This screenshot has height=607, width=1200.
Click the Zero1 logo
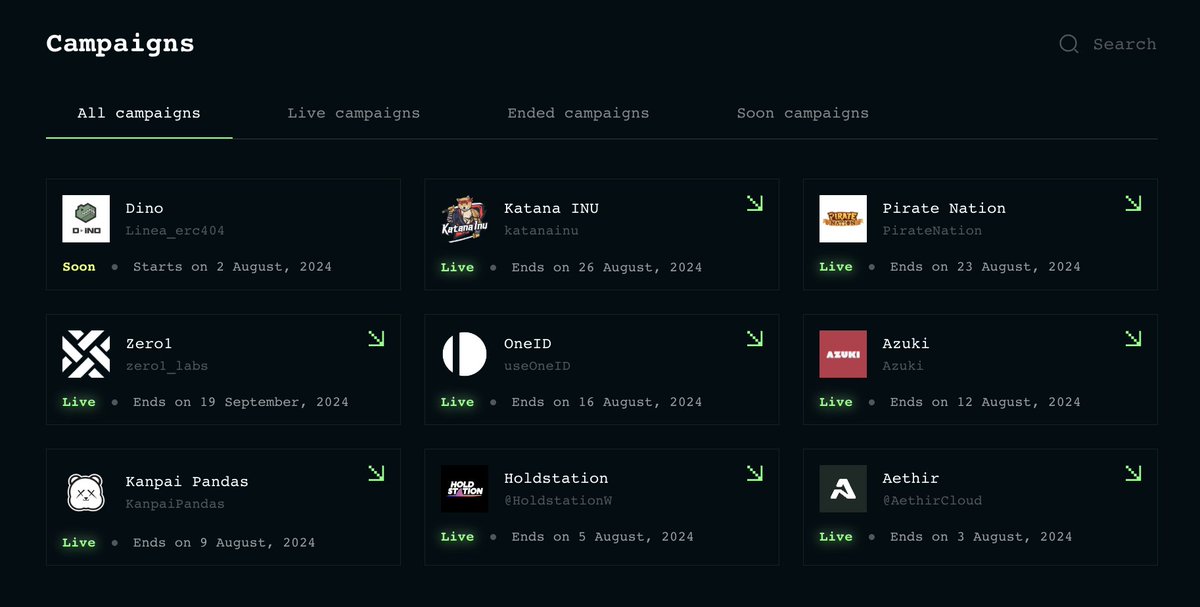click(x=86, y=354)
